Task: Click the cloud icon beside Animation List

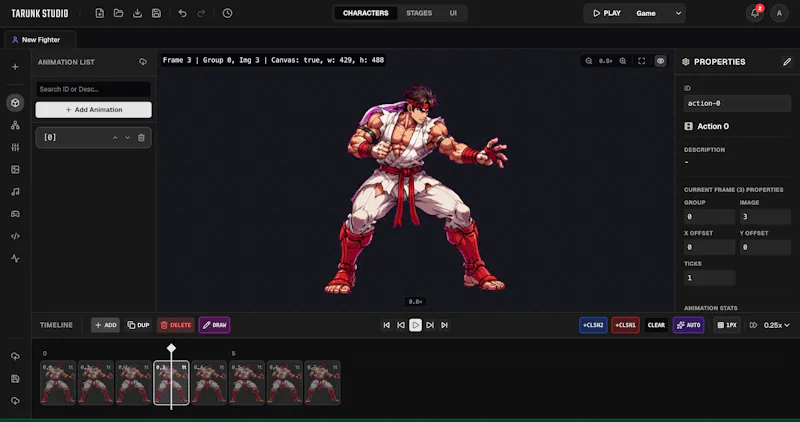Action: coord(143,62)
